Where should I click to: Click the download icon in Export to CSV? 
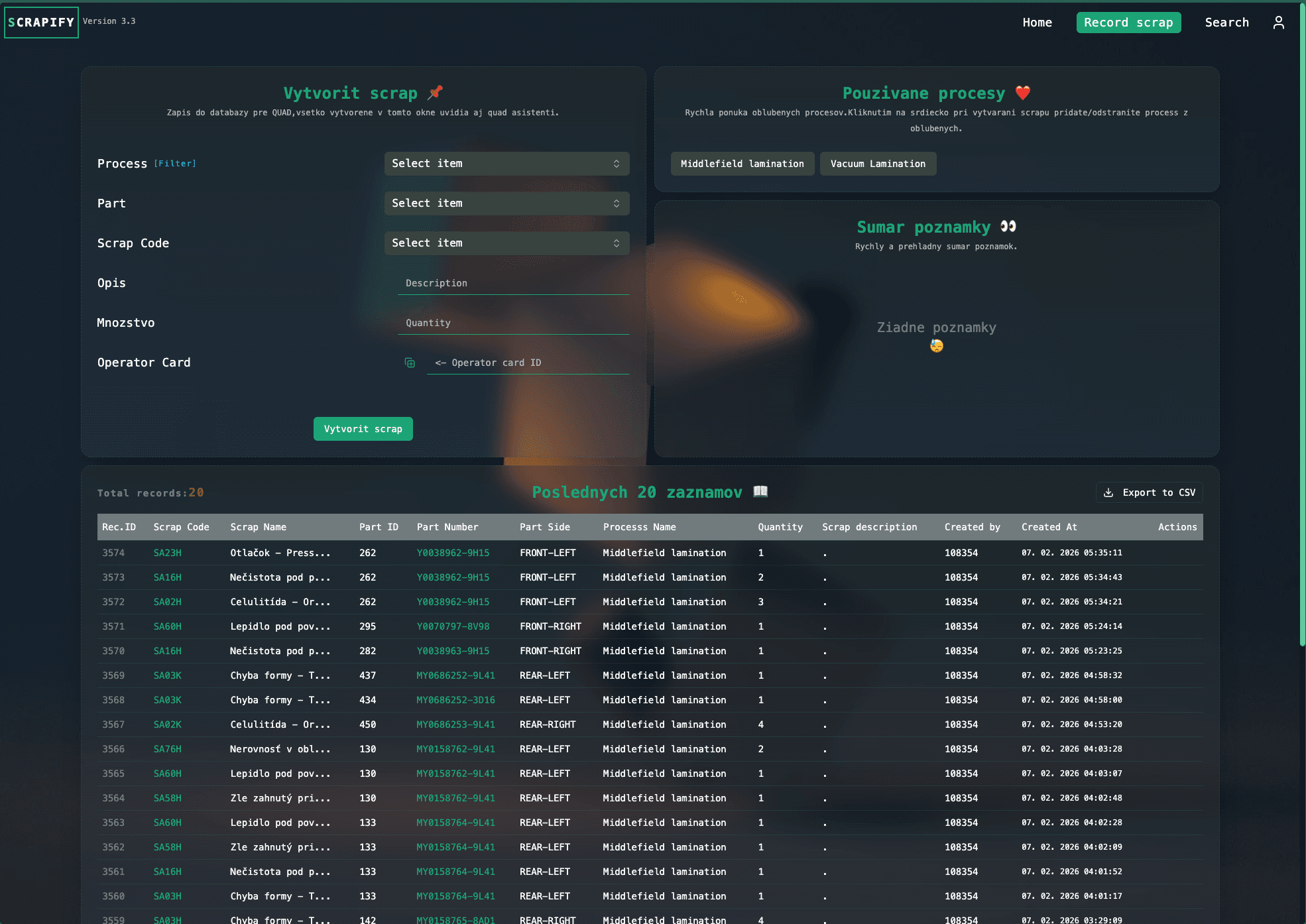[x=1108, y=492]
